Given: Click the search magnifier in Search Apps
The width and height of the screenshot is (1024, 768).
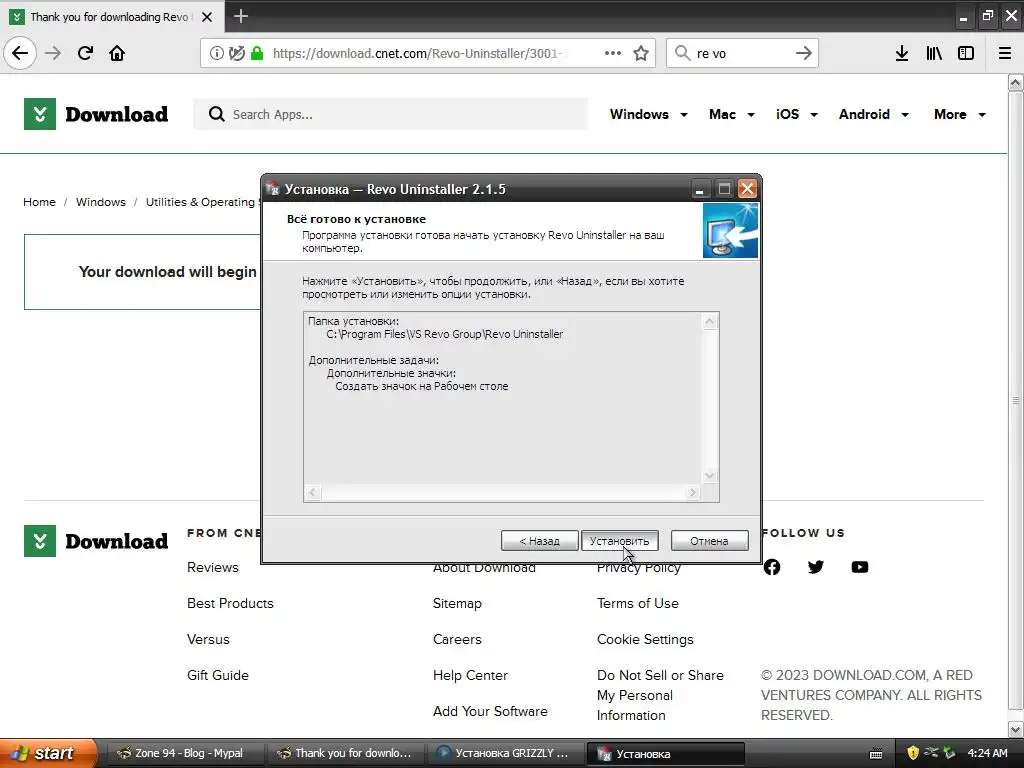Looking at the screenshot, I should pos(216,114).
